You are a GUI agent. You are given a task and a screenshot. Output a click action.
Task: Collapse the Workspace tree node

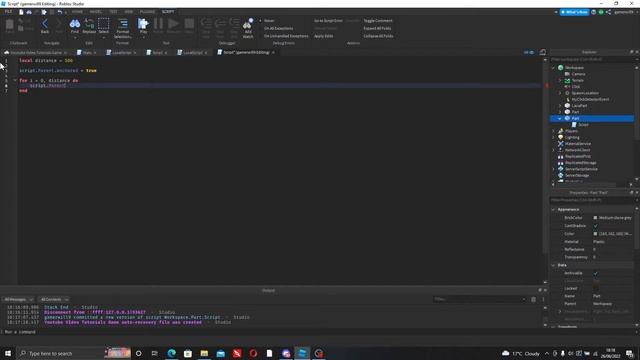coord(553,68)
